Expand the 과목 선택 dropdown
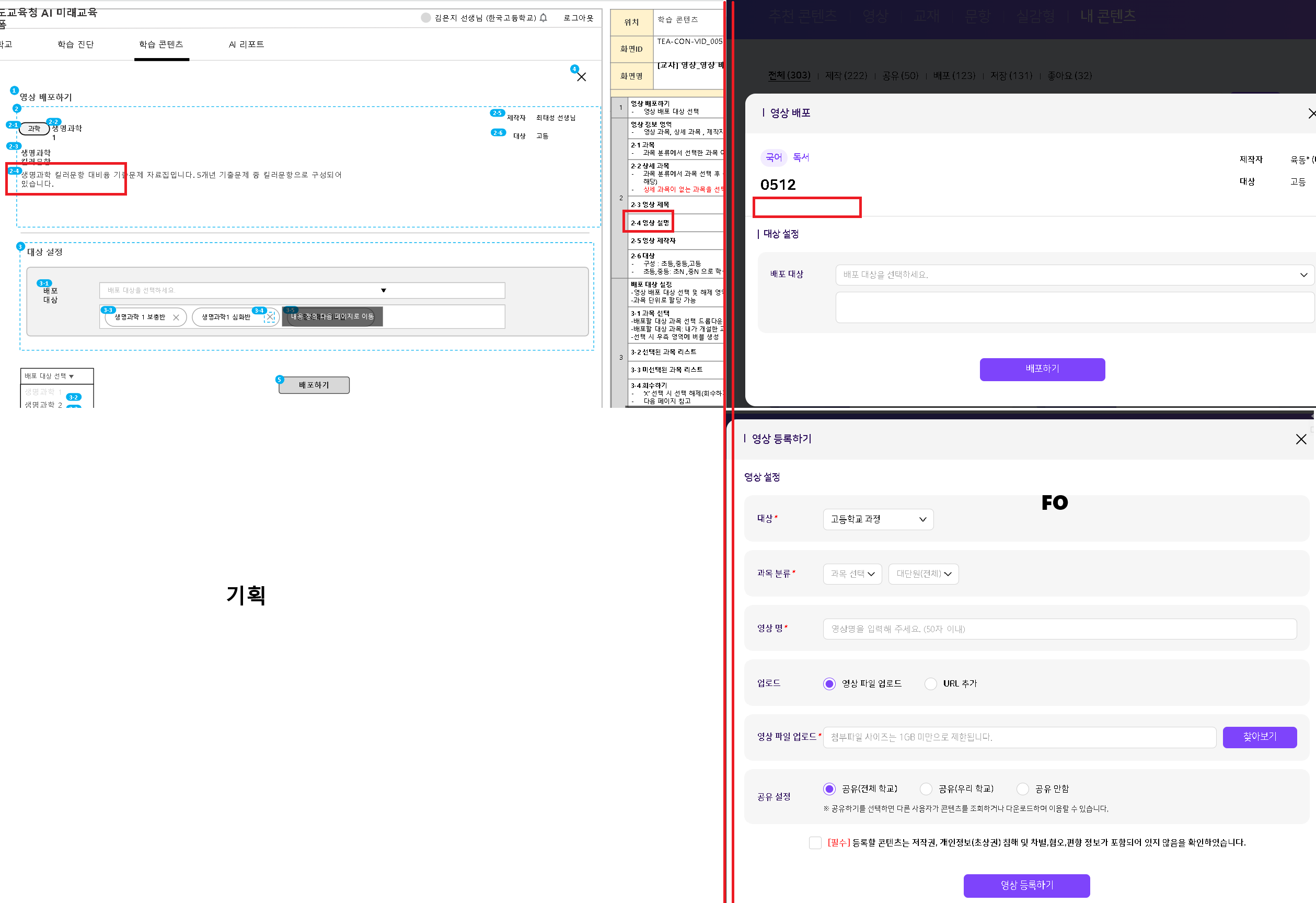This screenshot has width=1316, height=903. point(852,574)
